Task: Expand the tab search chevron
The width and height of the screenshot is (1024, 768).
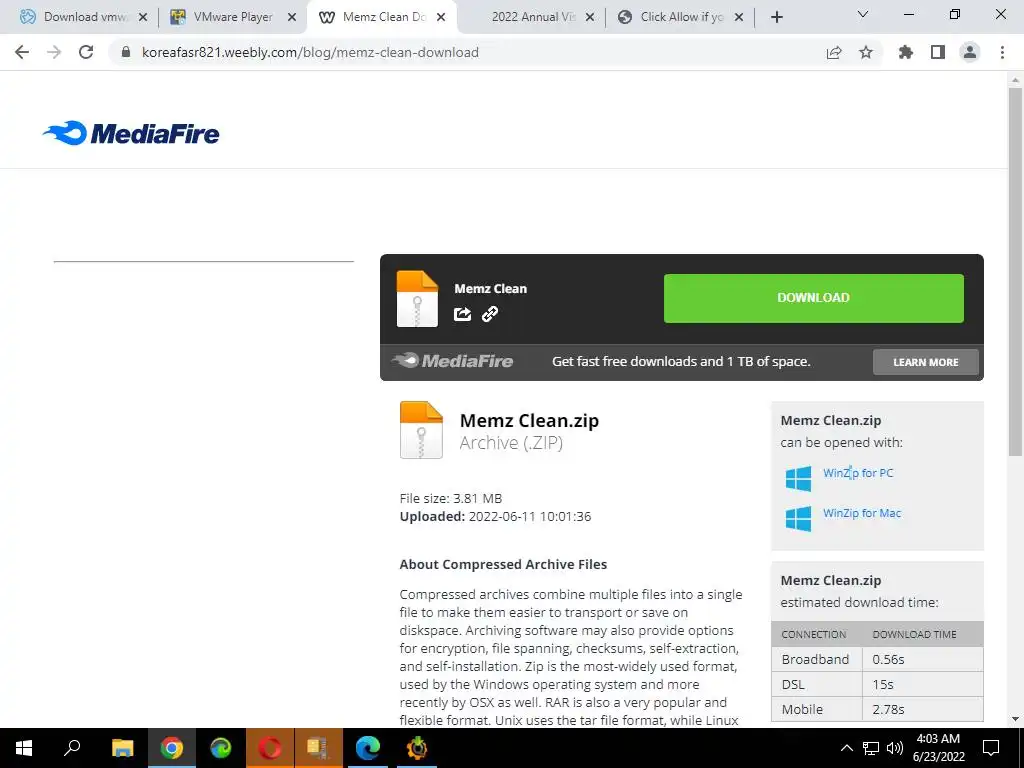Action: [x=863, y=14]
